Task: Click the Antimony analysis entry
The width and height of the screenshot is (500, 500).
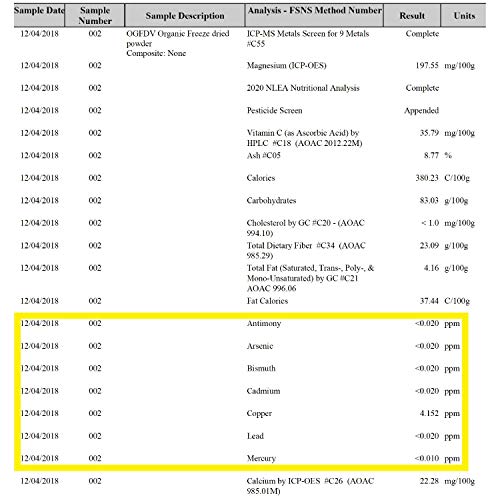Action: tap(264, 324)
